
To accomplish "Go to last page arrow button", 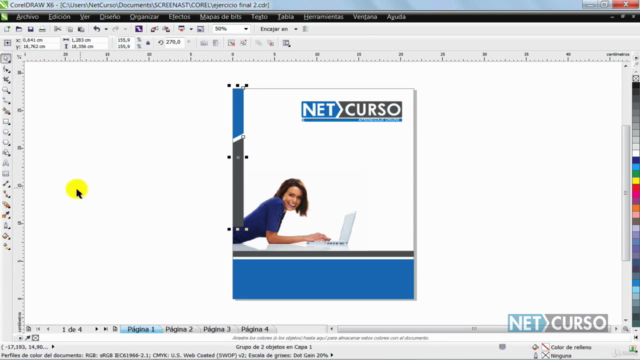I will [x=106, y=329].
